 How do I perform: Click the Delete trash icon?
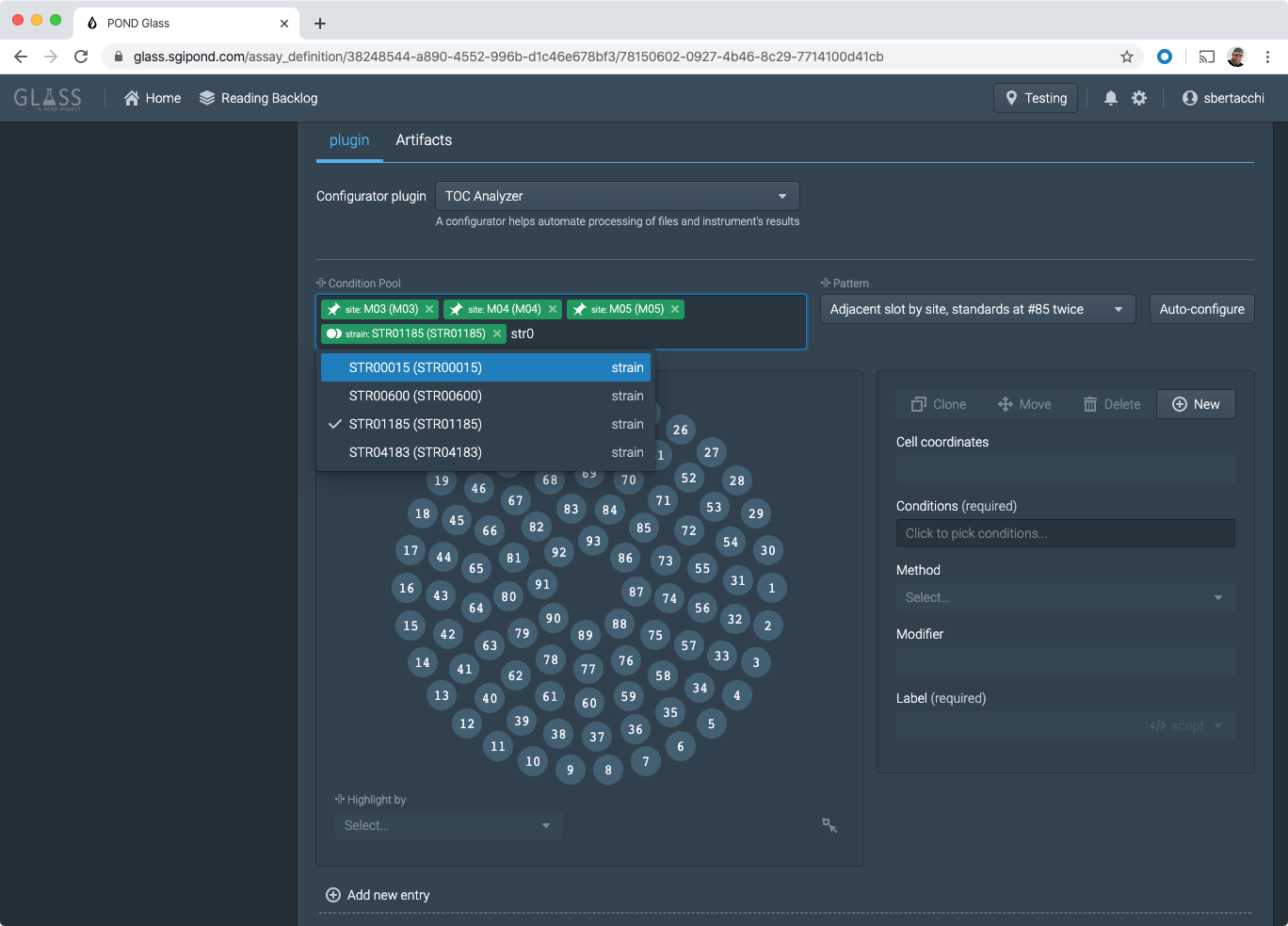click(1090, 404)
